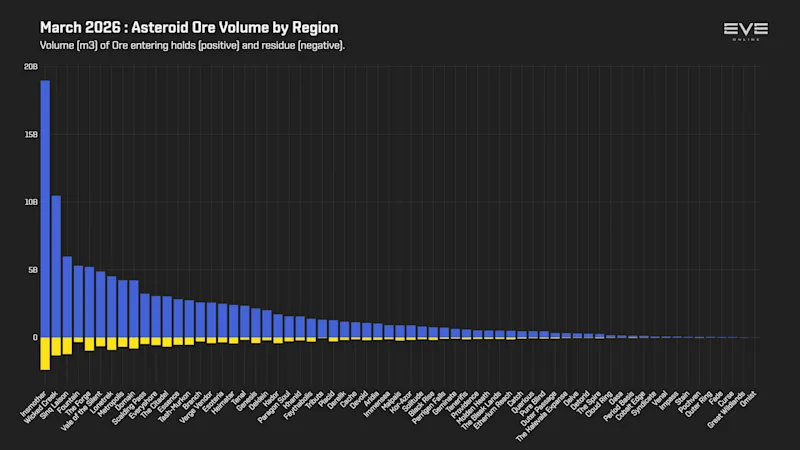The width and height of the screenshot is (800, 450).
Task: Click the "Immensea" axis label
Action: [x=377, y=404]
